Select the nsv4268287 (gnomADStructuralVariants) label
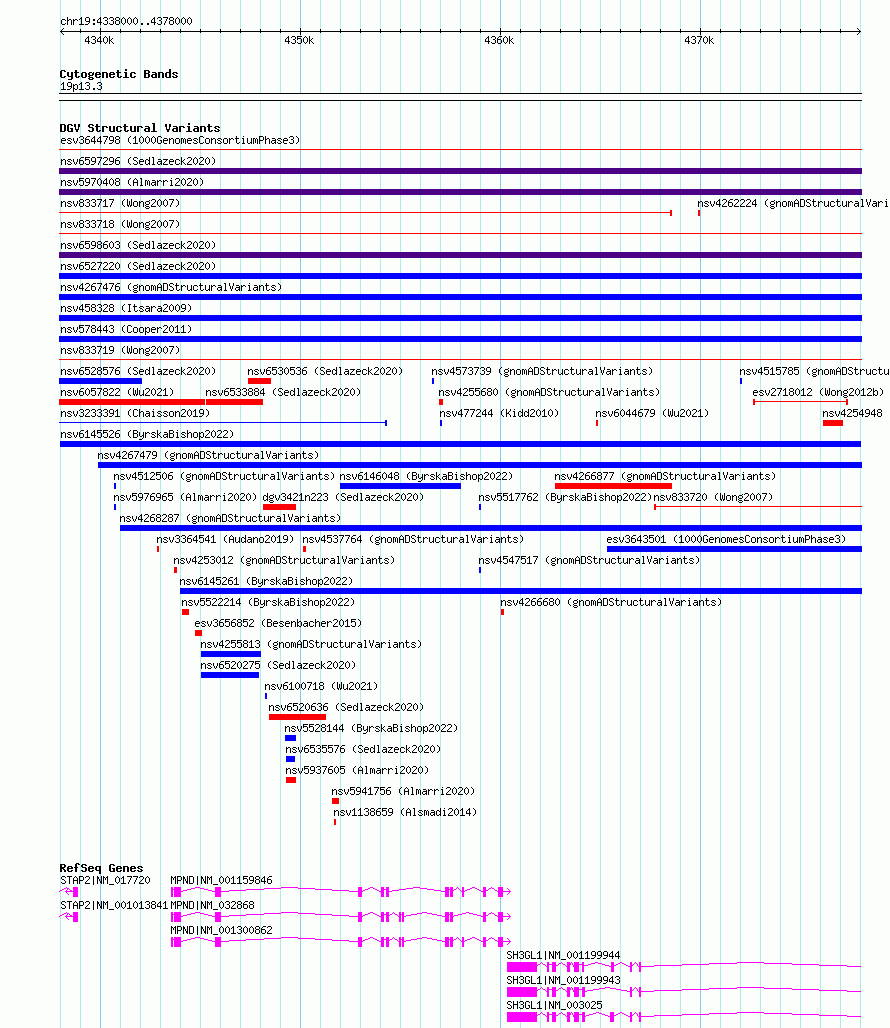890x1028 pixels. coord(230,518)
